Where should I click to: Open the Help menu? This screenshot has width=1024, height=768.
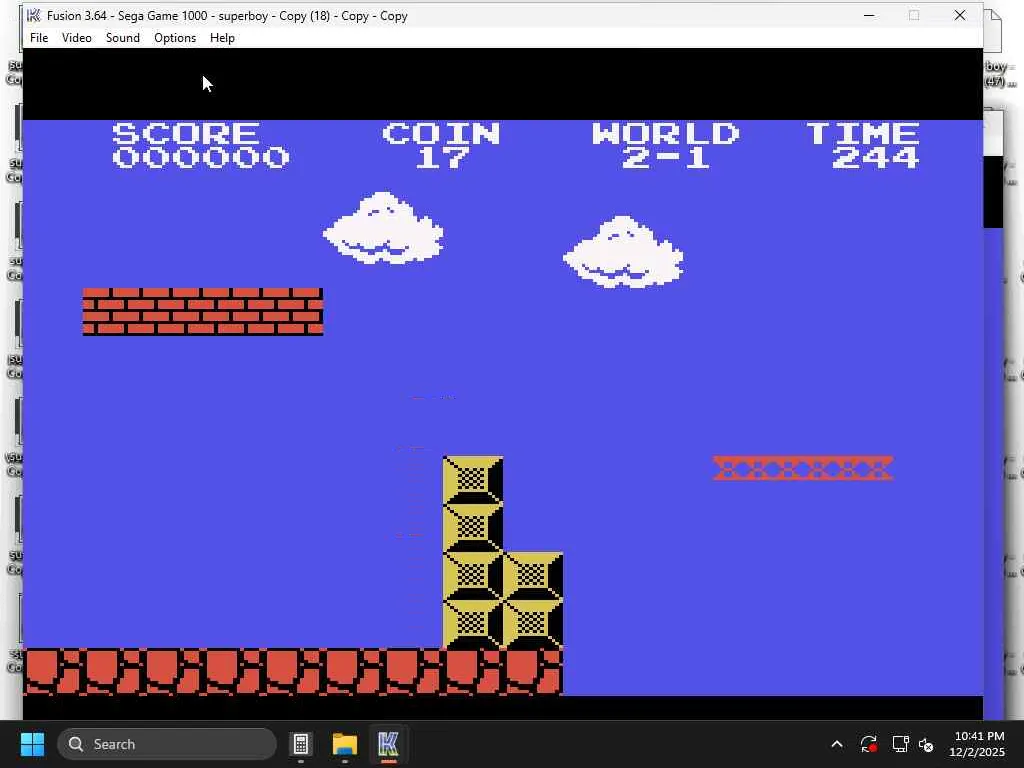pyautogui.click(x=222, y=38)
